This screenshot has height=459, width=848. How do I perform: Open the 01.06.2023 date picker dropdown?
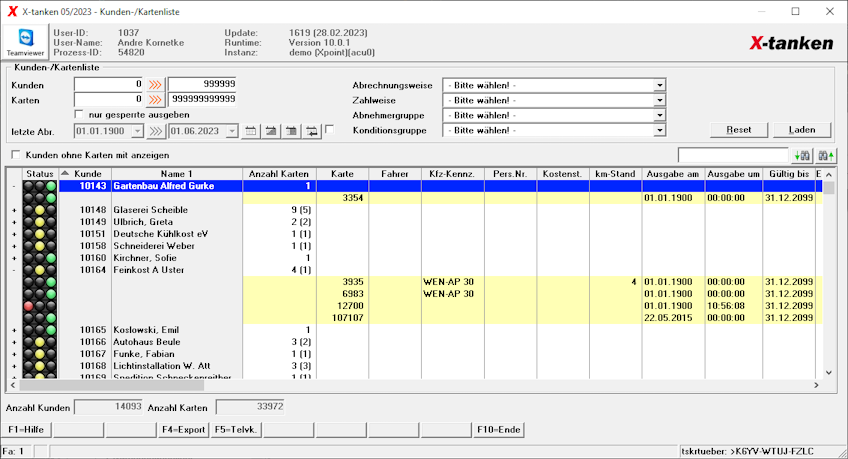(232, 131)
